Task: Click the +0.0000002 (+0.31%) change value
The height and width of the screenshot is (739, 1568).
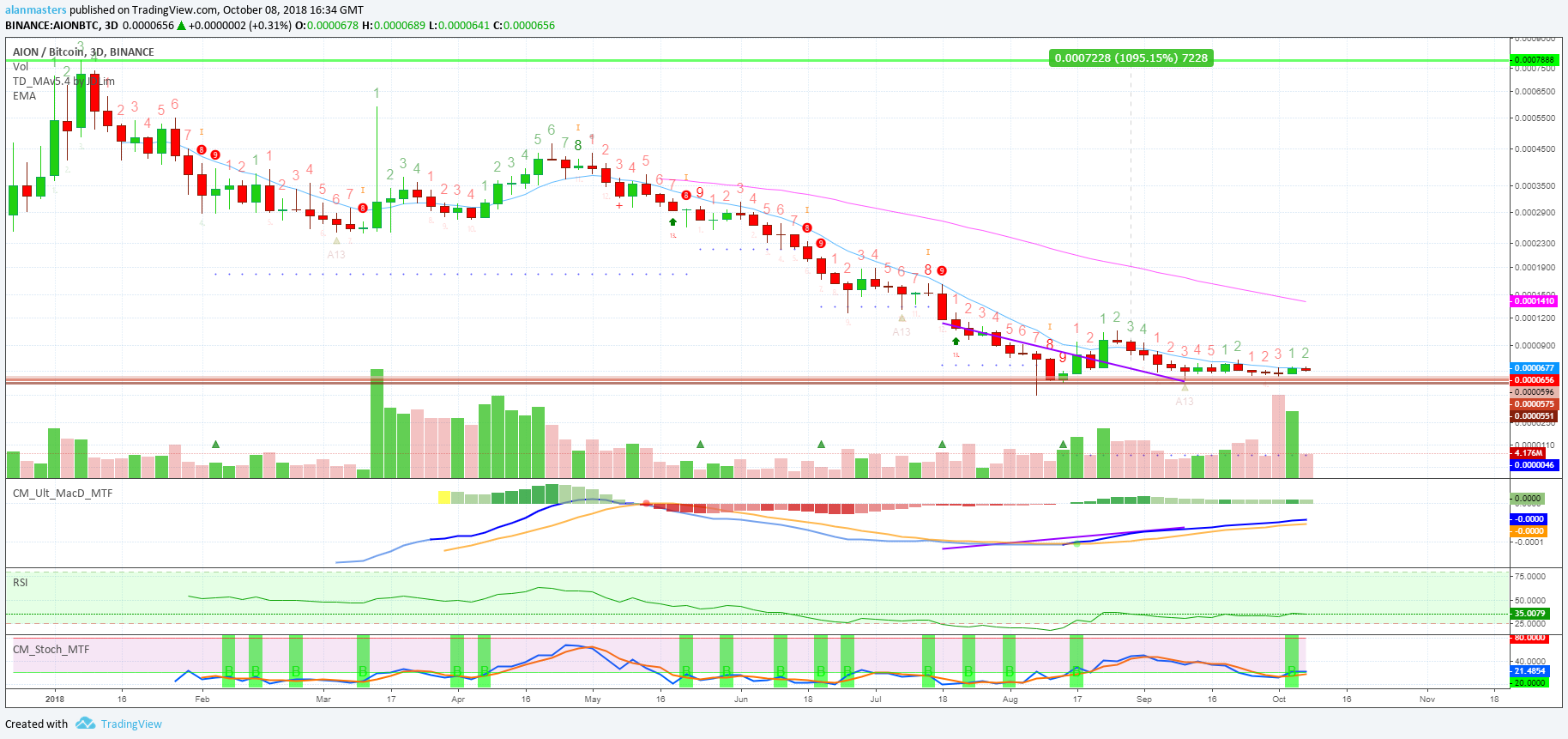Action: tap(241, 25)
